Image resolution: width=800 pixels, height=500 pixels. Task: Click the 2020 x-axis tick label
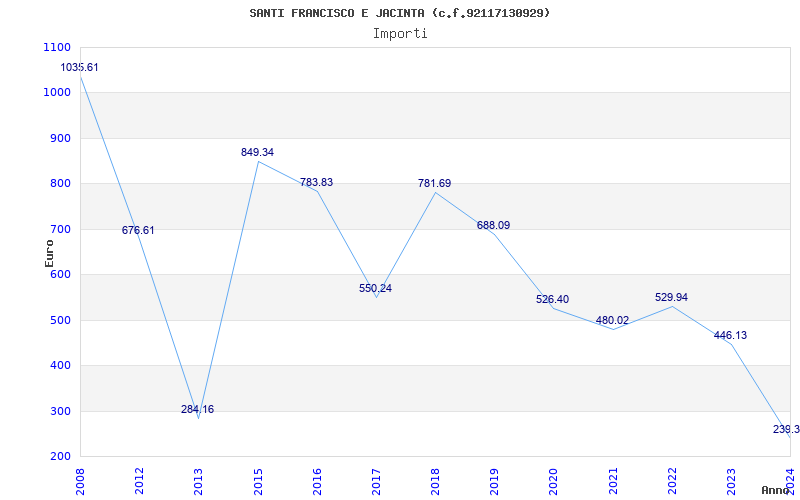pos(554,481)
